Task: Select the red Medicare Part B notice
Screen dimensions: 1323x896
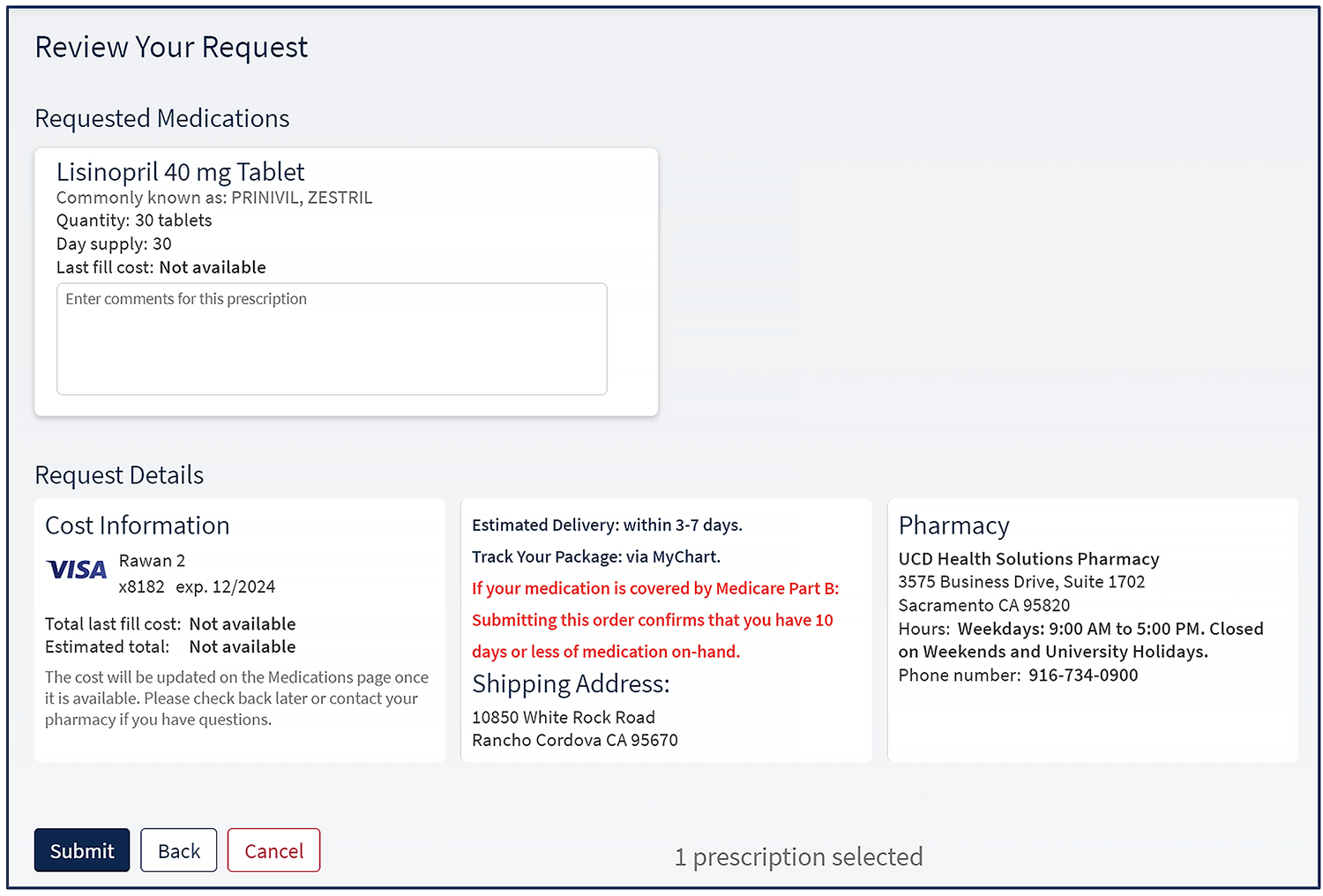Action: pos(655,620)
